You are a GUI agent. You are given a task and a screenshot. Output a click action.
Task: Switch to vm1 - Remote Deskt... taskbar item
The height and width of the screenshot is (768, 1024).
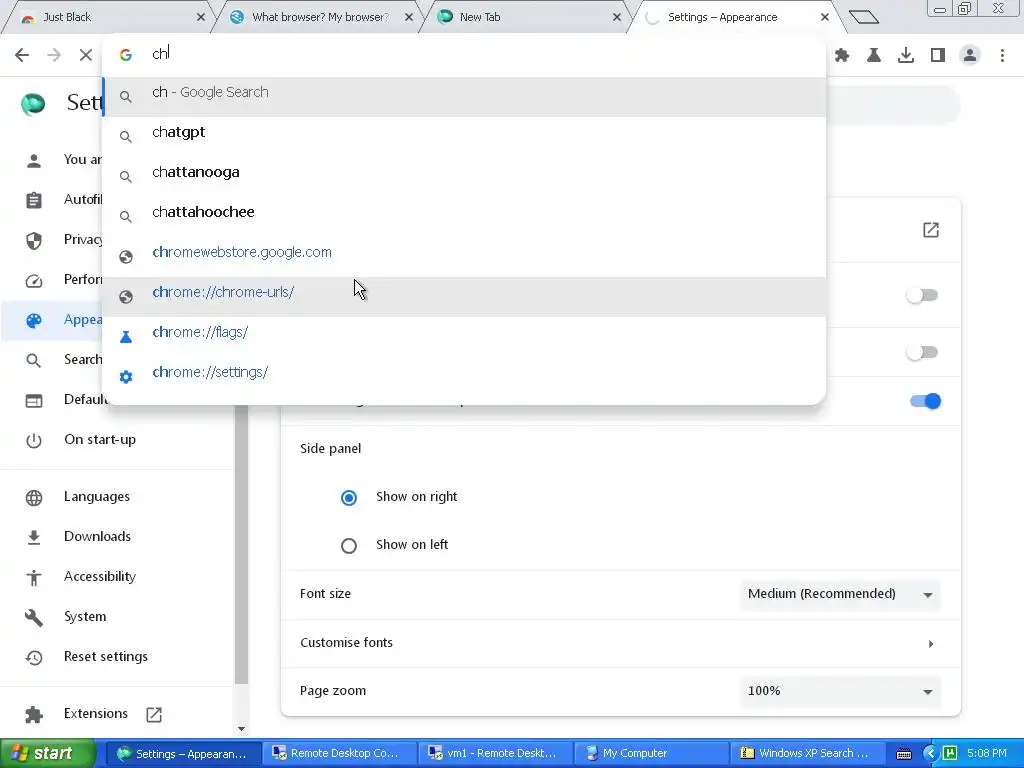tap(494, 754)
